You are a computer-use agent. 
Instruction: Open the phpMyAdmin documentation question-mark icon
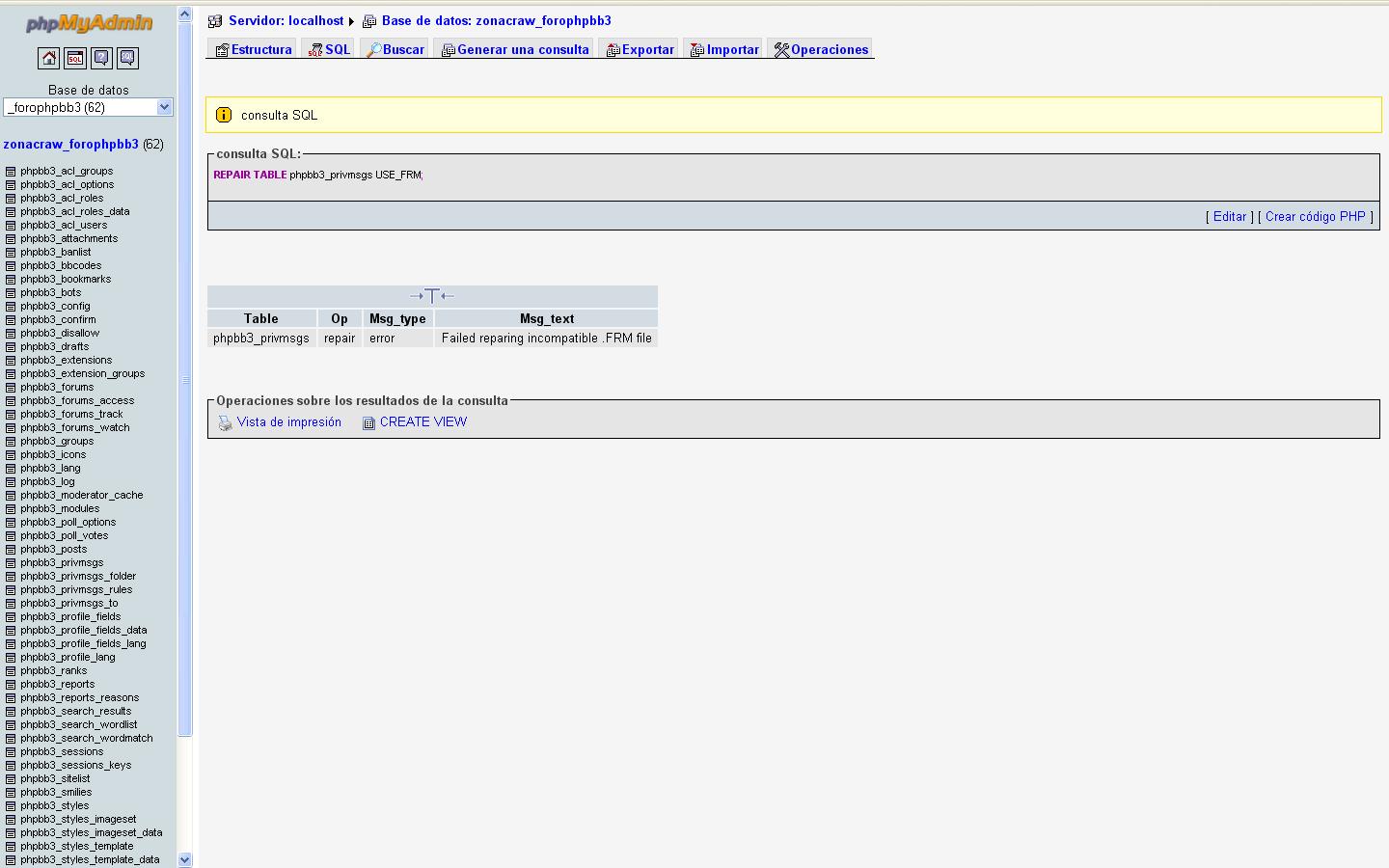point(101,59)
